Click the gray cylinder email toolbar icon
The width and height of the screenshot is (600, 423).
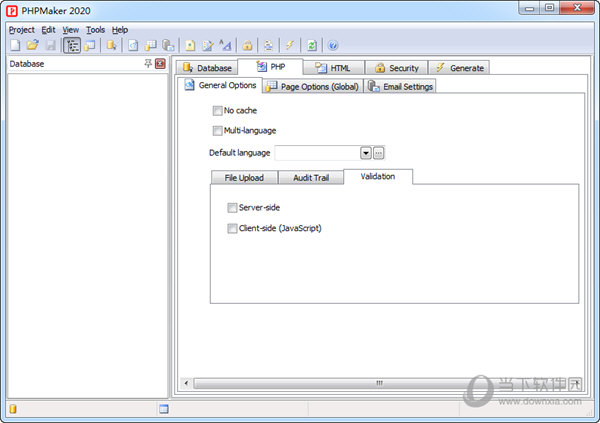click(x=168, y=46)
